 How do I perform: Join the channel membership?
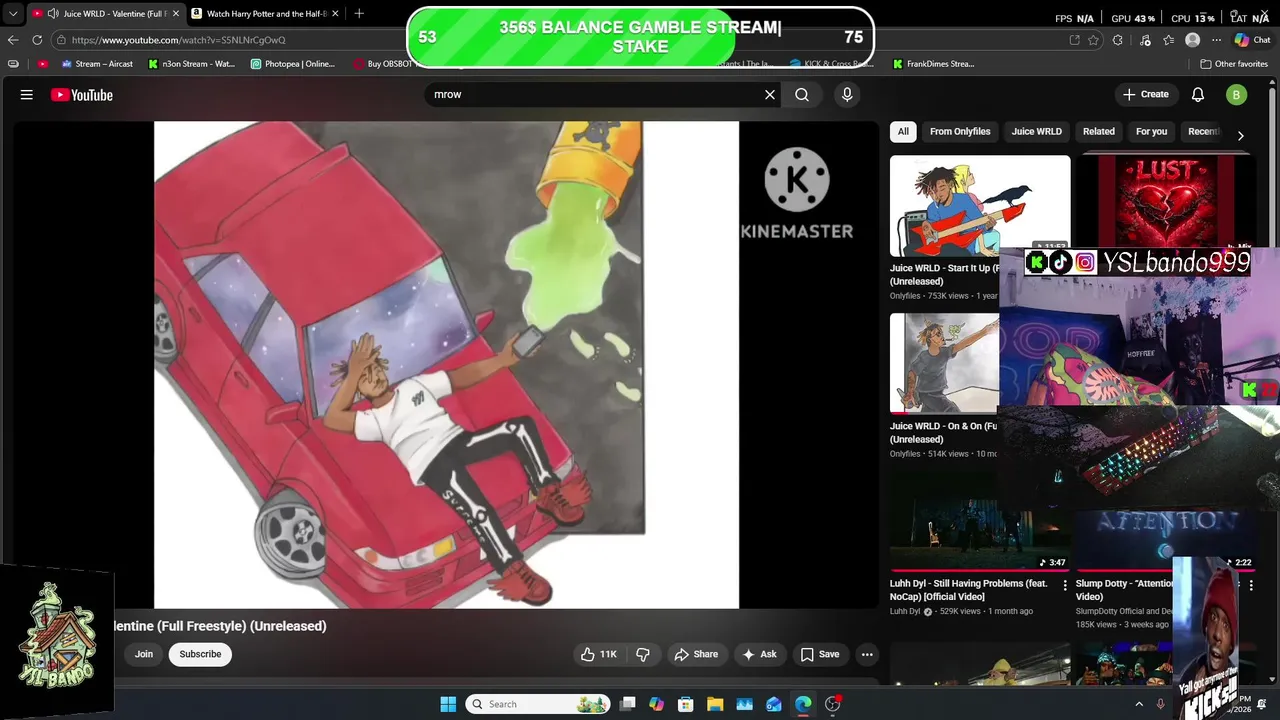coord(144,654)
